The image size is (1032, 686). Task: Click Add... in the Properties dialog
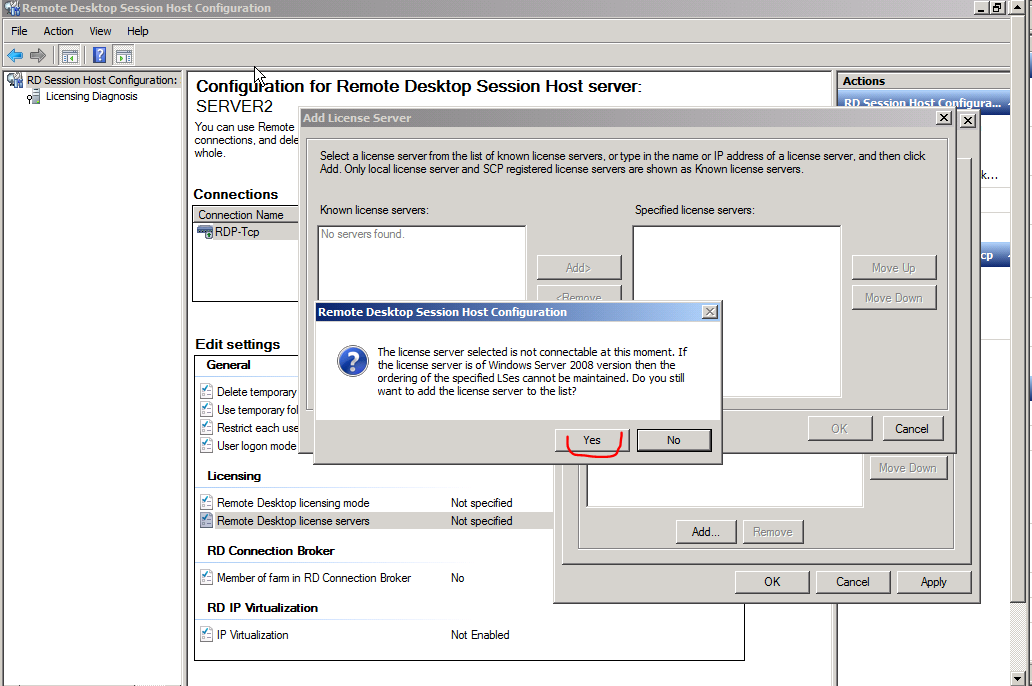[706, 531]
